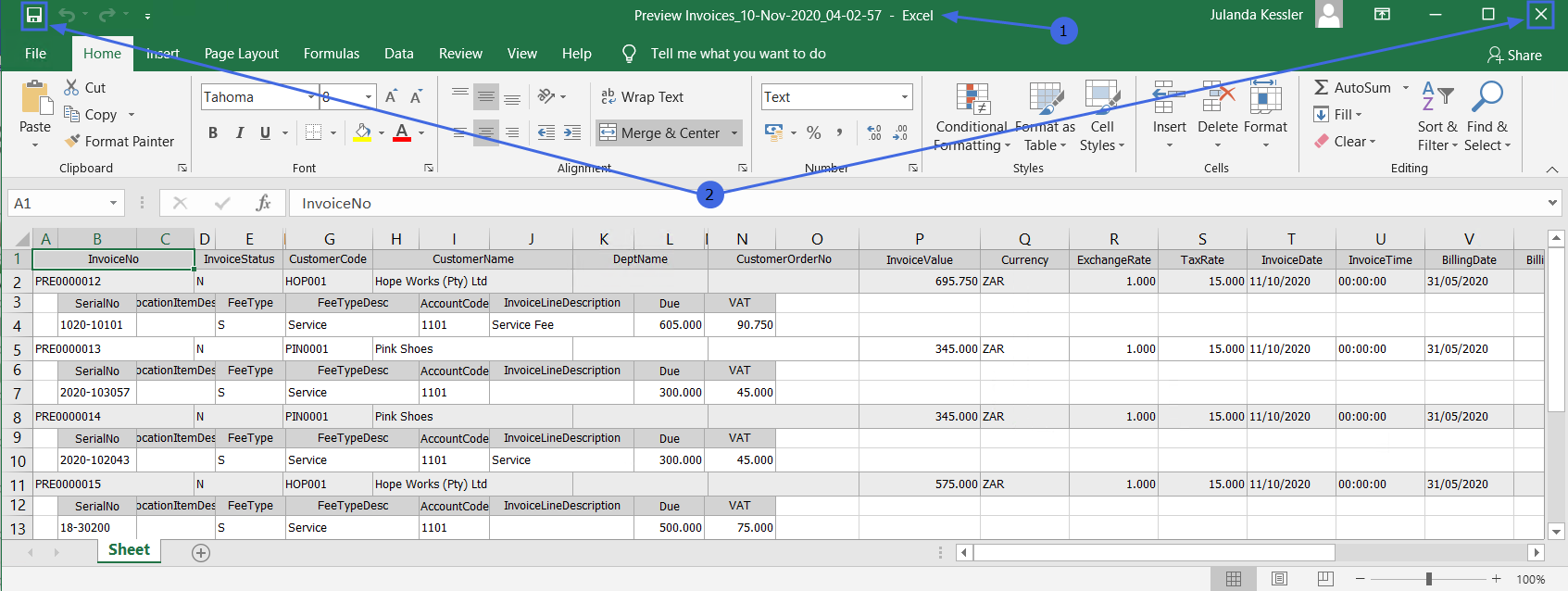This screenshot has height=591, width=1568.
Task: Select the Sheet worksheet tab
Action: (129, 550)
